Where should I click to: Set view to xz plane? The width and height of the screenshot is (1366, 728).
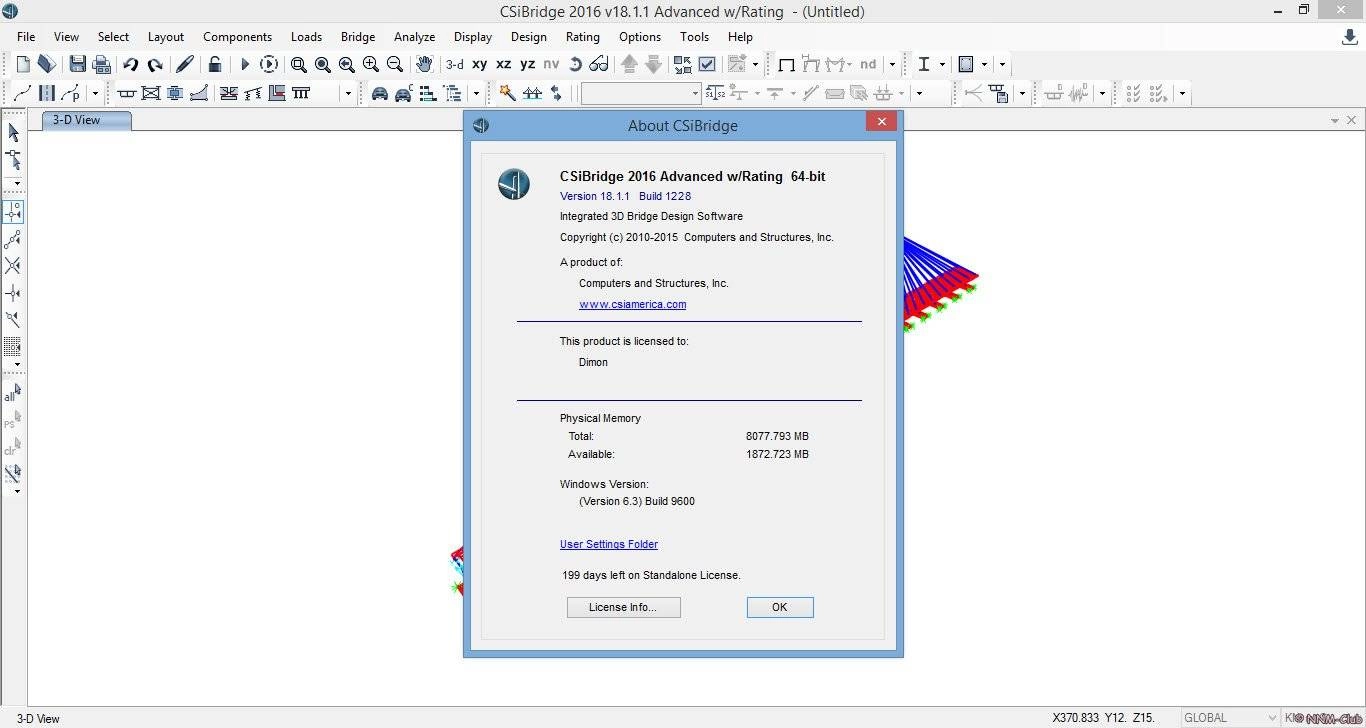(x=503, y=64)
